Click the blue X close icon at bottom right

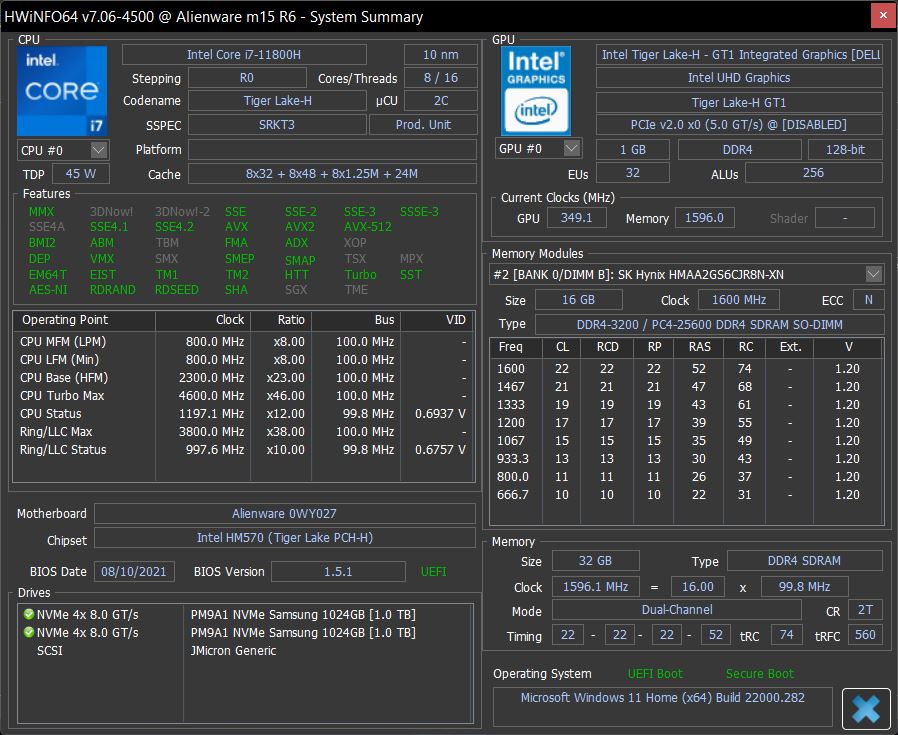866,709
